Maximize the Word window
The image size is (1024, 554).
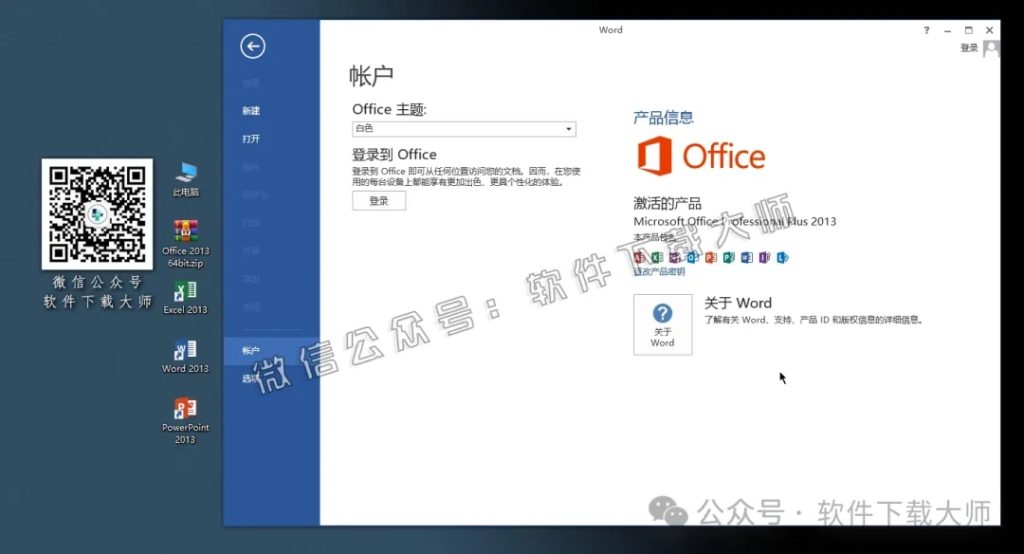click(x=968, y=30)
